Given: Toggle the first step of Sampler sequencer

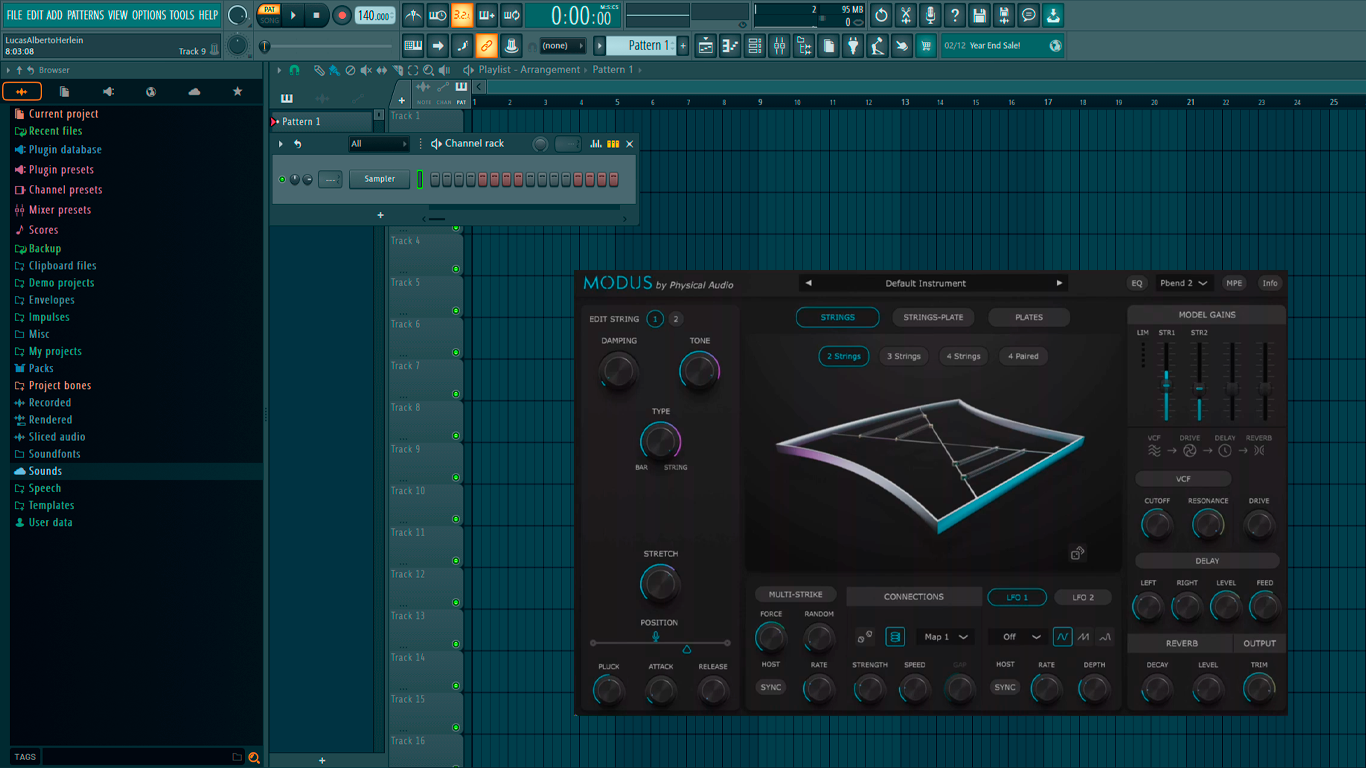Looking at the screenshot, I should coord(434,179).
